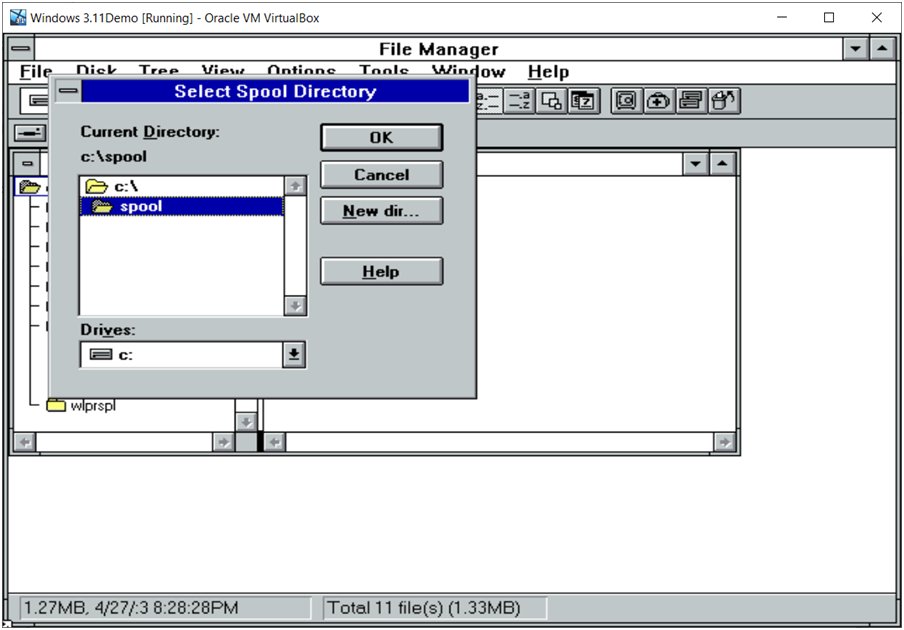The image size is (904, 630).
Task: Click open folder icon at tree root
Action: (29, 187)
